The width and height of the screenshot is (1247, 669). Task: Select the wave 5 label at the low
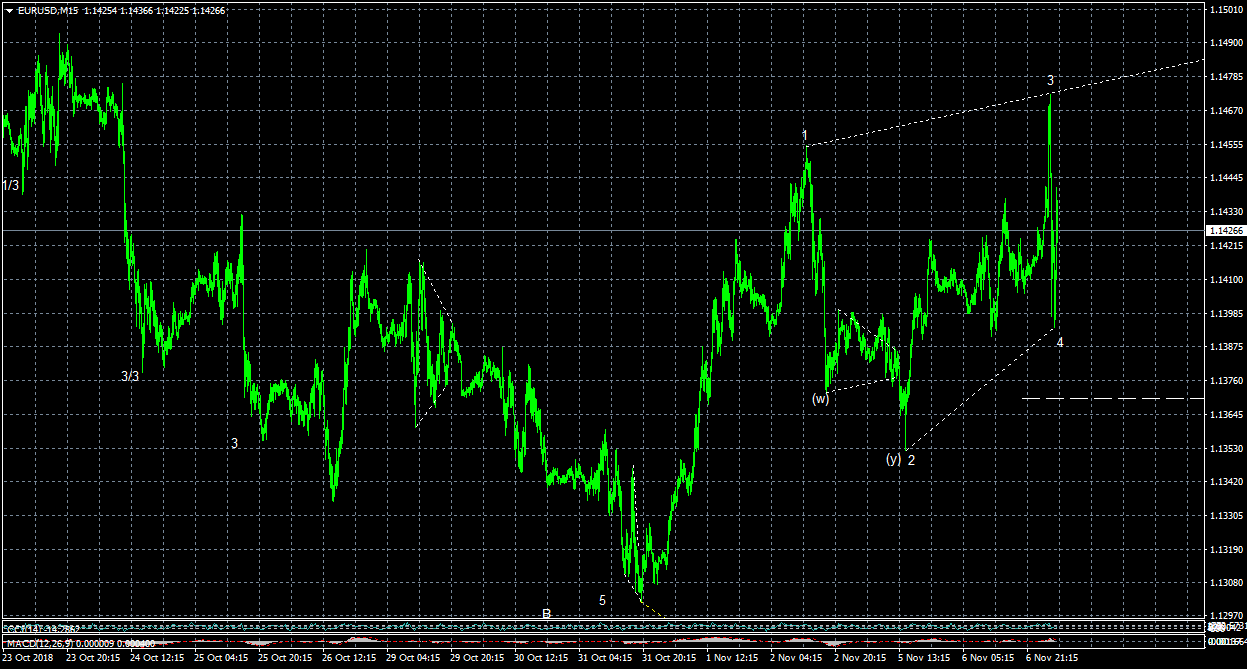(602, 600)
